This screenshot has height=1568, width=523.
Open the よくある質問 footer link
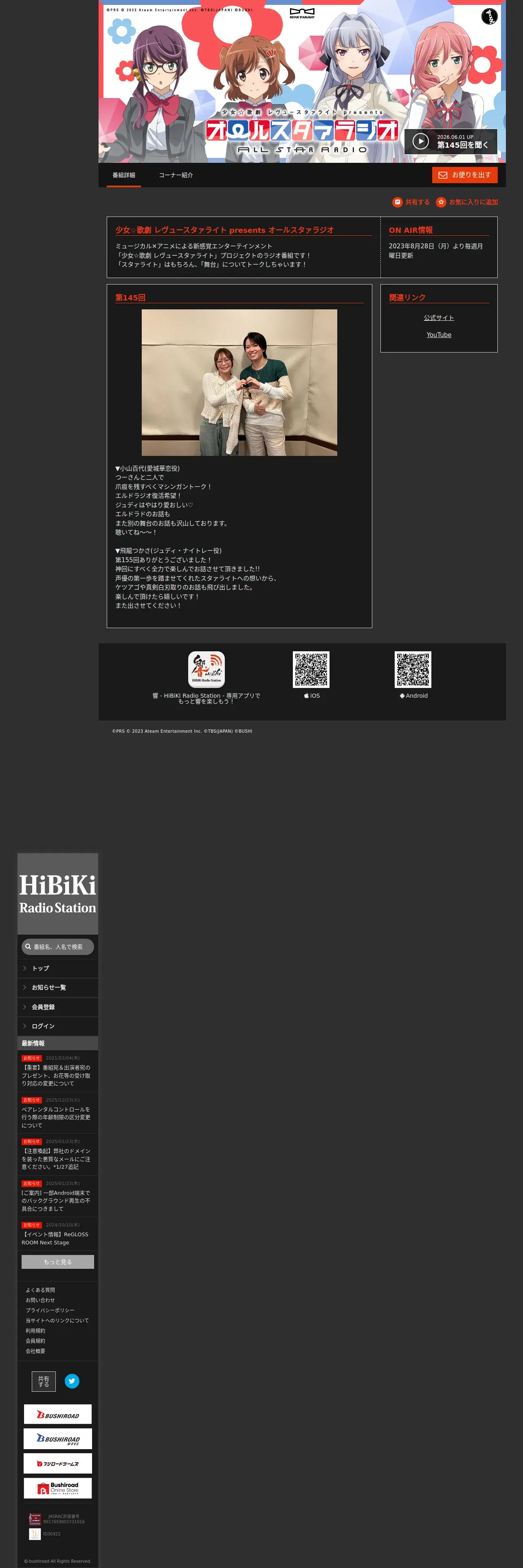pos(40,1290)
